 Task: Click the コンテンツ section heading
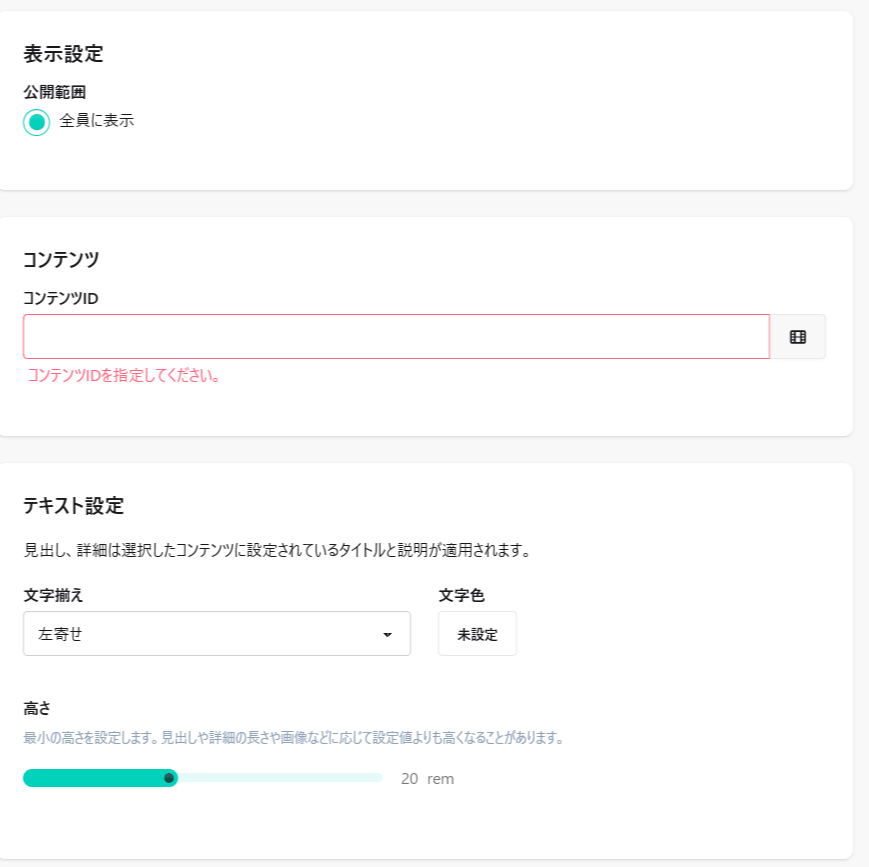point(61,259)
